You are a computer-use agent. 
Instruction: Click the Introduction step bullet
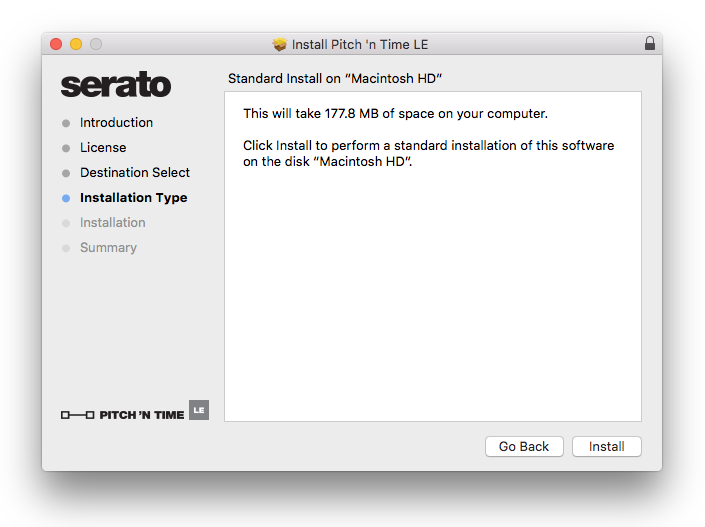point(66,123)
